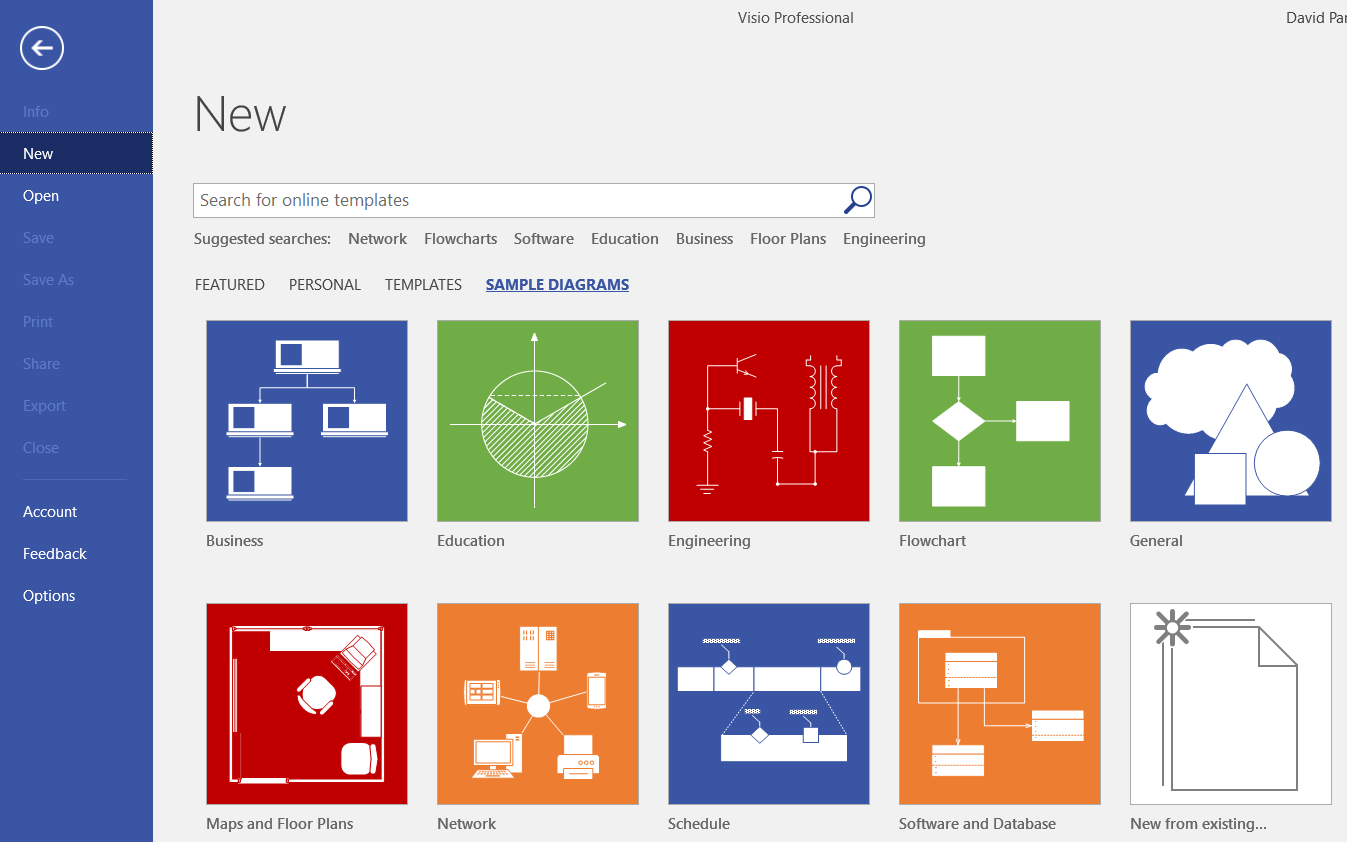The width and height of the screenshot is (1347, 842).
Task: Click the Software suggested search link
Action: point(544,239)
